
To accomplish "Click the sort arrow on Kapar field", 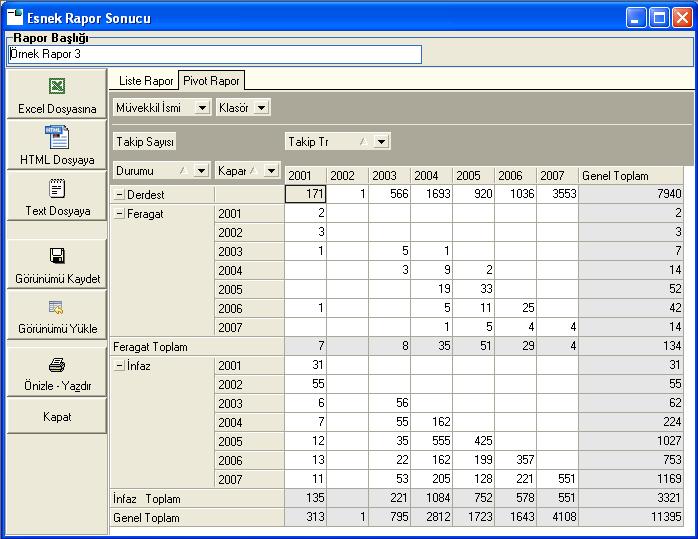I will [x=254, y=170].
